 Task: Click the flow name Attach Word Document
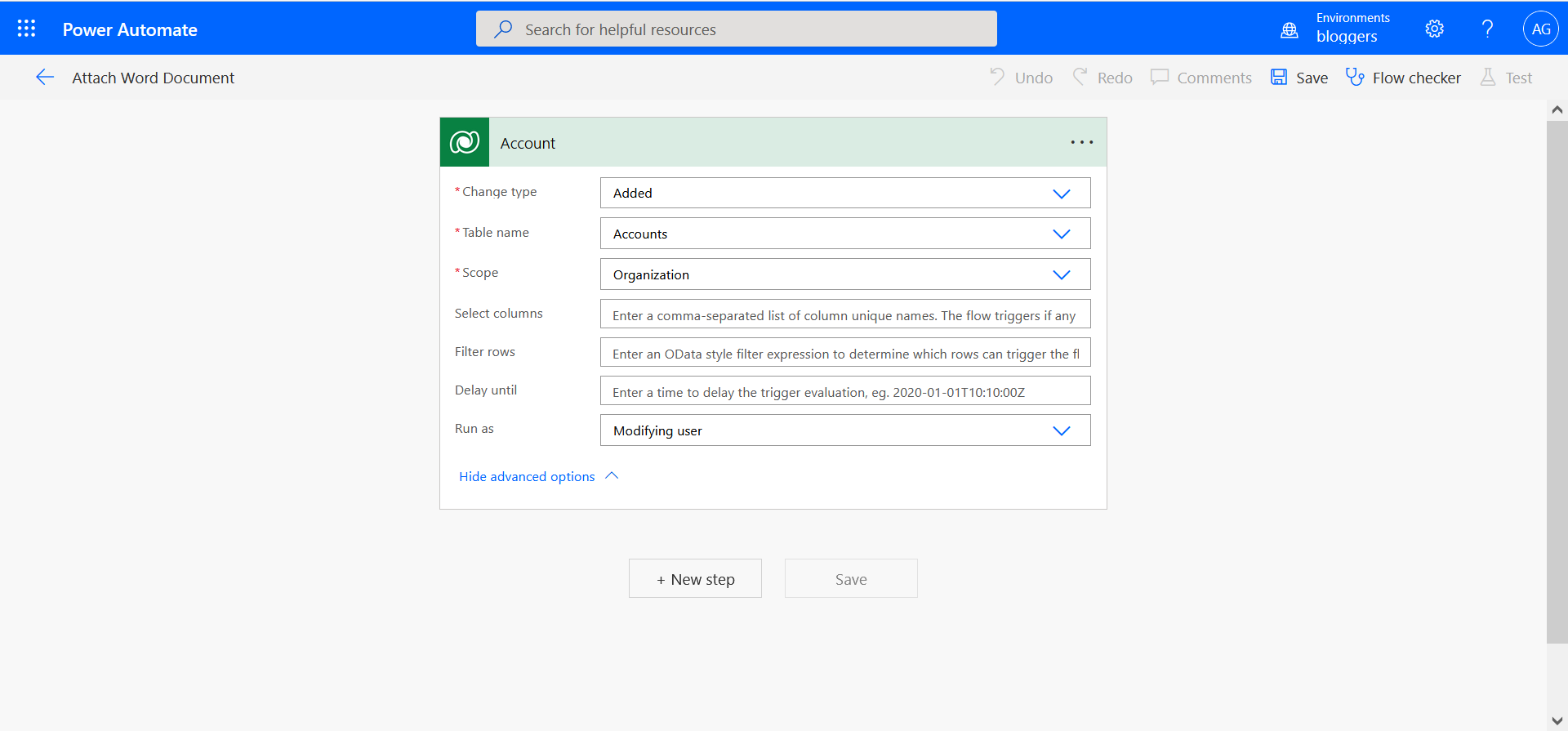tap(154, 78)
